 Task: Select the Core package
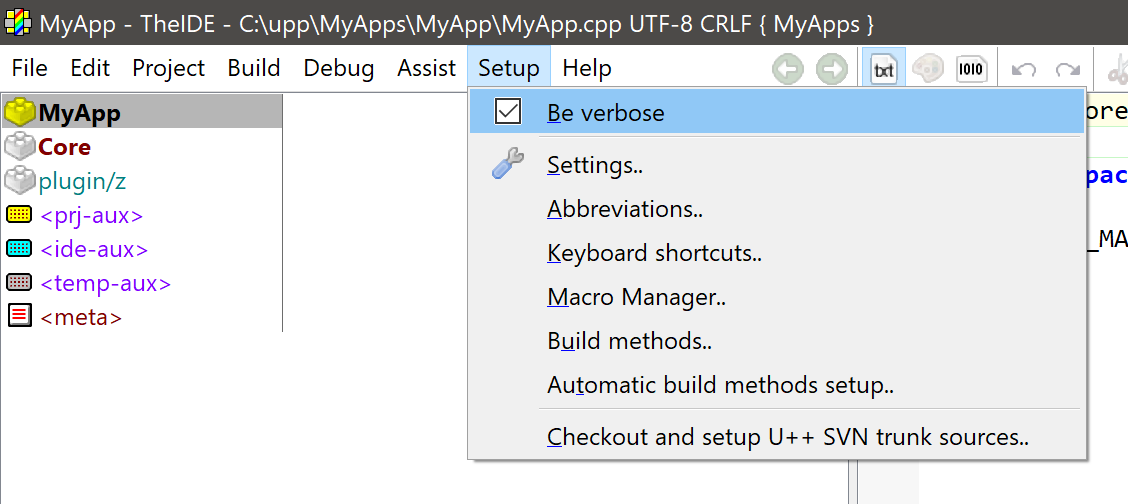click(x=64, y=147)
